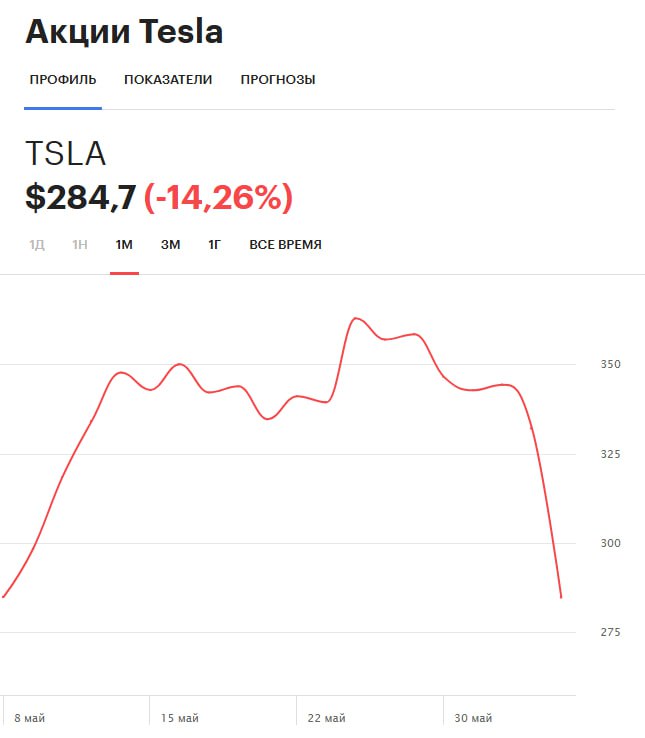645x738 pixels.
Task: Click the 15 май date marker
Action: click(x=181, y=718)
